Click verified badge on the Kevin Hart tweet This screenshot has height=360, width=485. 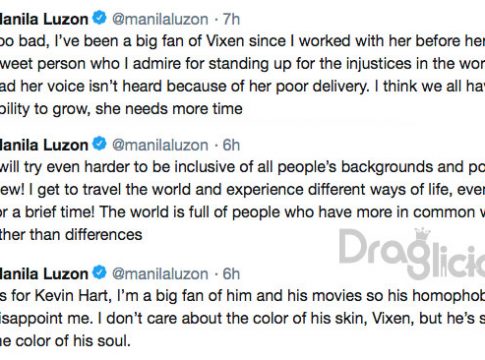[x=99, y=273]
